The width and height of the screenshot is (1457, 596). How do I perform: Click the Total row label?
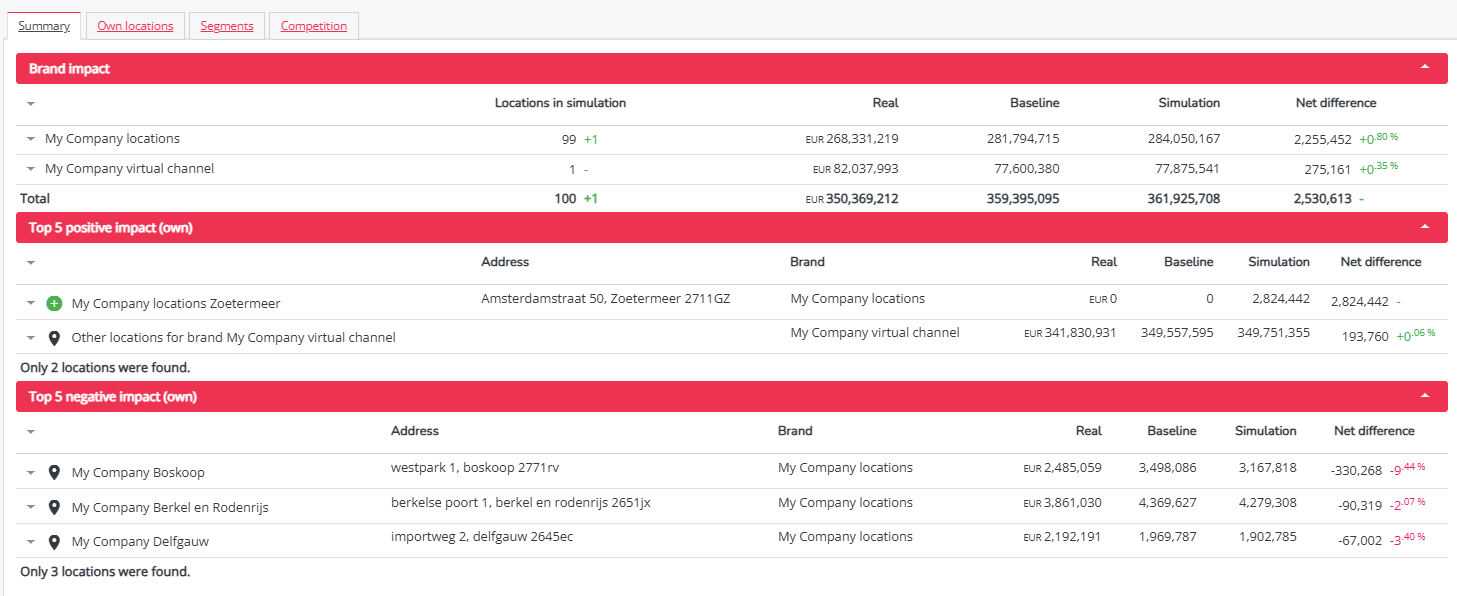pos(35,199)
